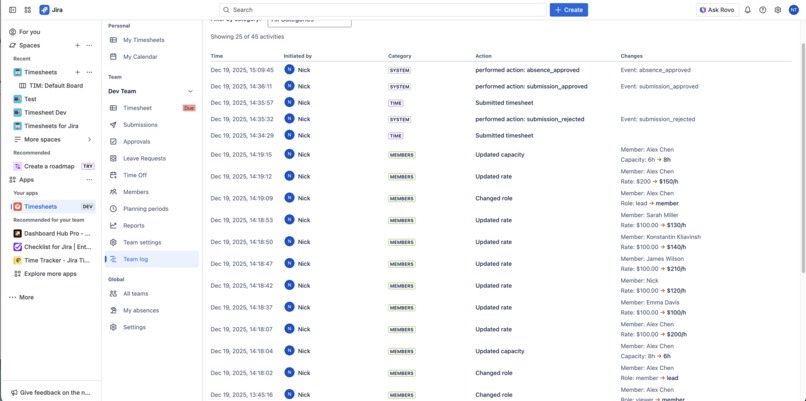Open the category filter dropdown
The width and height of the screenshot is (806, 401).
309,22
